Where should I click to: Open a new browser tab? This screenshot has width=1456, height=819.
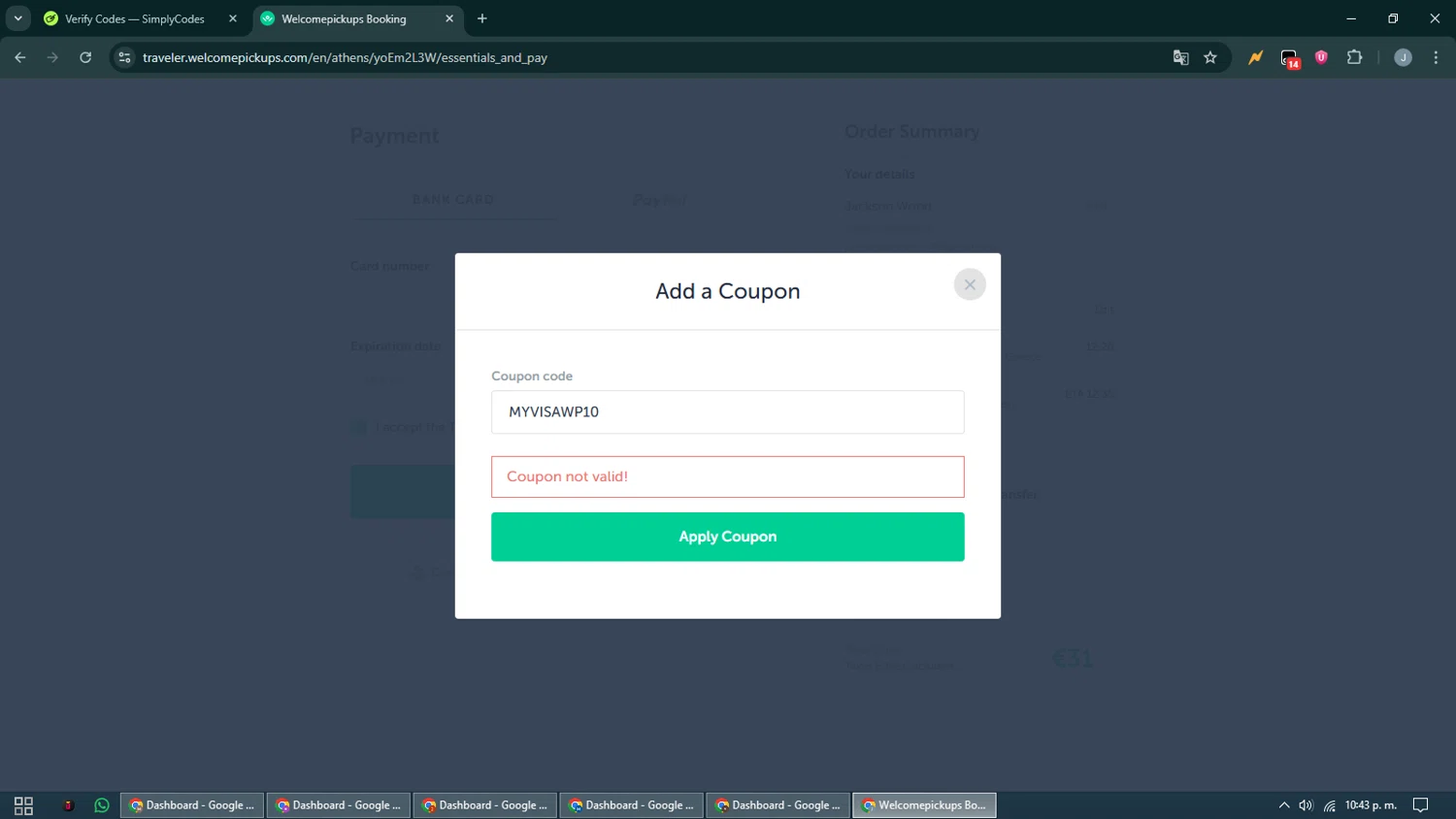click(x=482, y=18)
